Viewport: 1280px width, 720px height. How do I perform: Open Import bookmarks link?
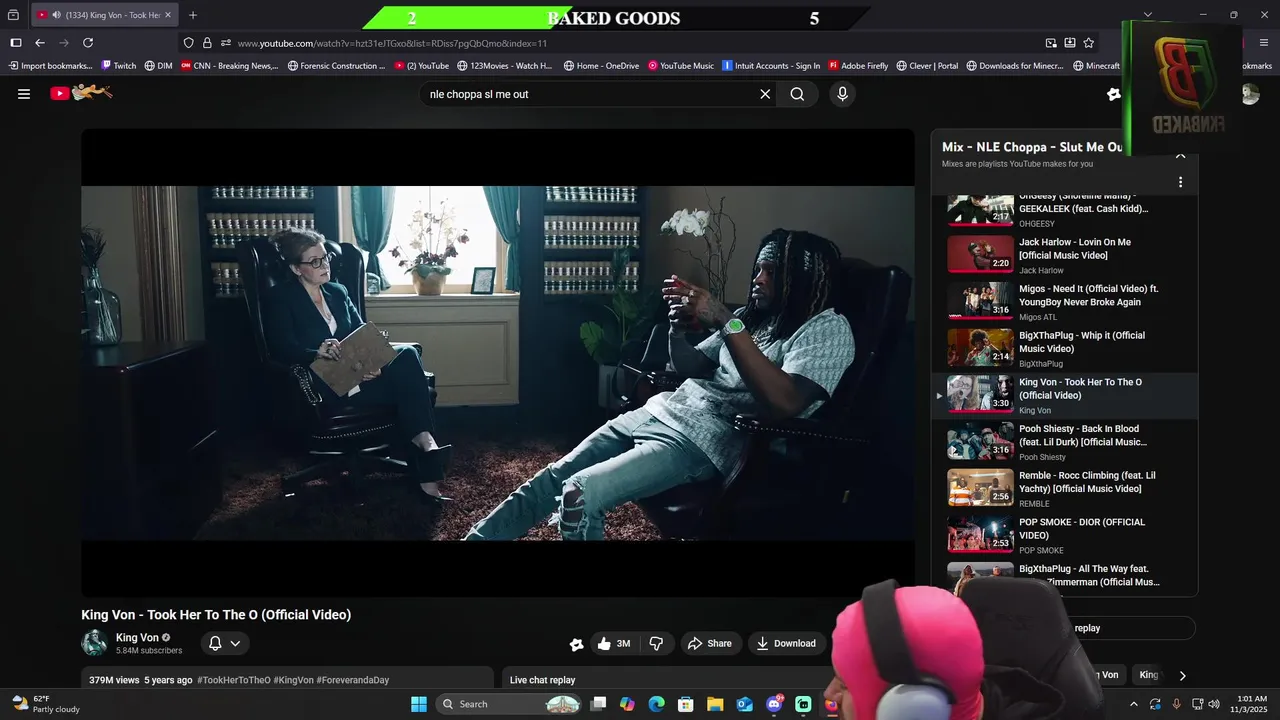pos(50,66)
